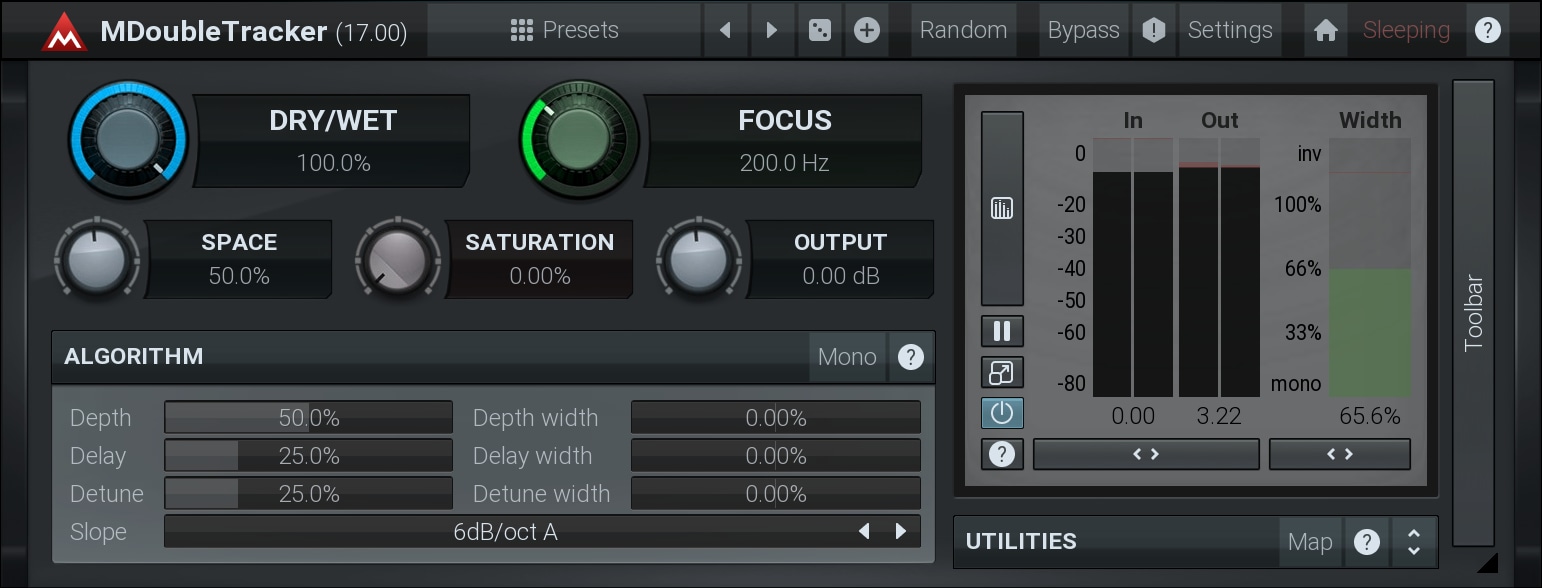Click the Depth slider at 50.0%
Image resolution: width=1542 pixels, height=588 pixels.
308,418
